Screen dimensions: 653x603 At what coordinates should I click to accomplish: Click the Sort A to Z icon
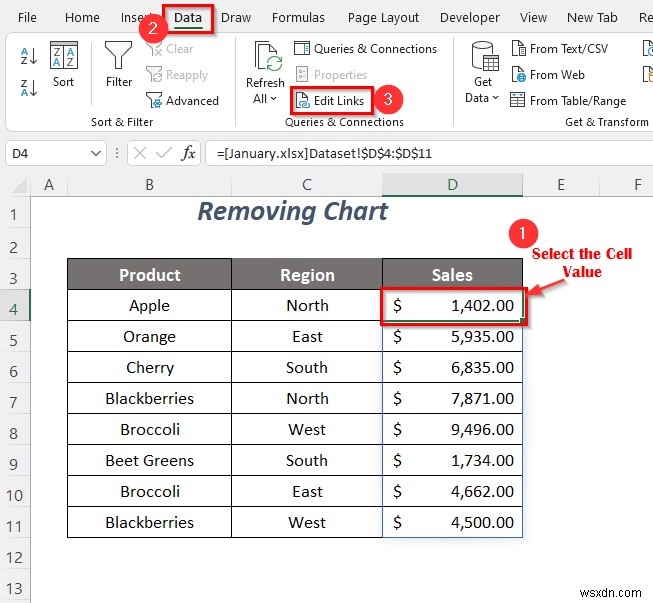point(29,56)
